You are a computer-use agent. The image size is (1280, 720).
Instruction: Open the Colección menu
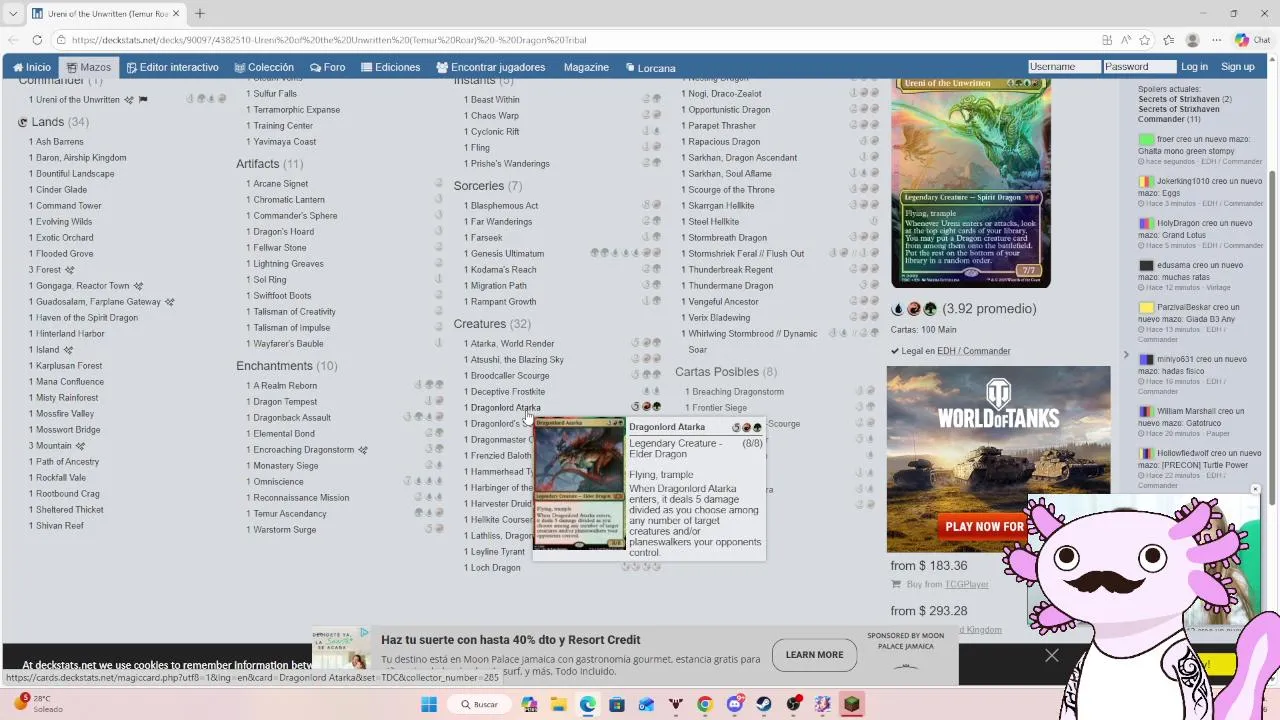[x=264, y=67]
